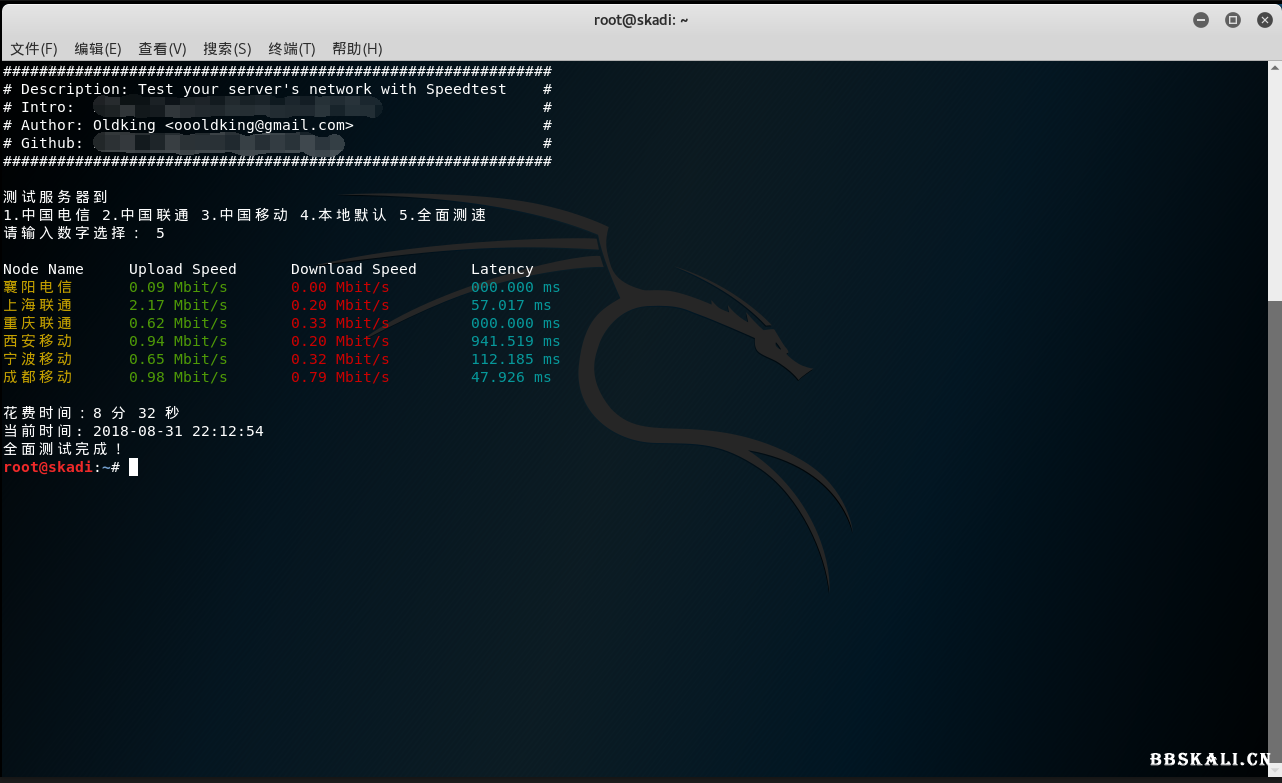The height and width of the screenshot is (783, 1282).
Task: Click the root@skadi window title bar text
Action: [x=641, y=20]
